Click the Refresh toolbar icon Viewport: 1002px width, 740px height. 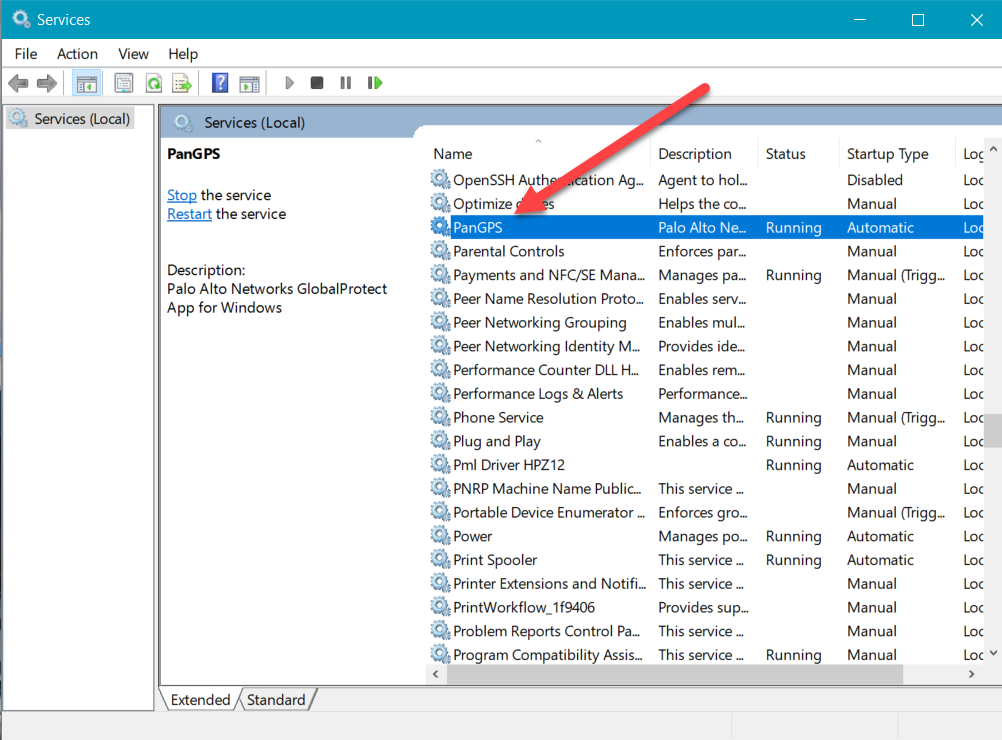click(153, 83)
